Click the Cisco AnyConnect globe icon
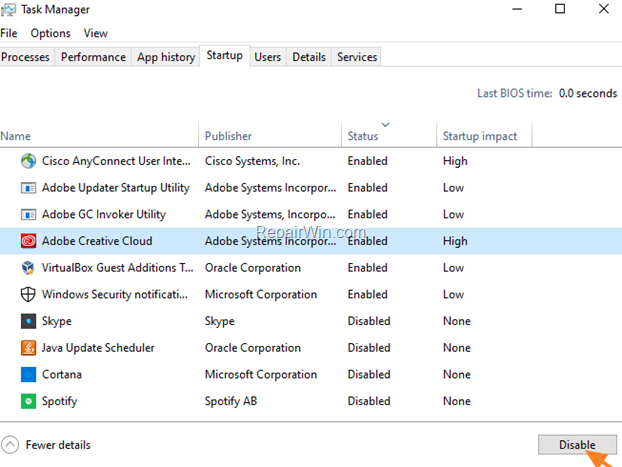This screenshot has height=467, width=622. tap(28, 161)
